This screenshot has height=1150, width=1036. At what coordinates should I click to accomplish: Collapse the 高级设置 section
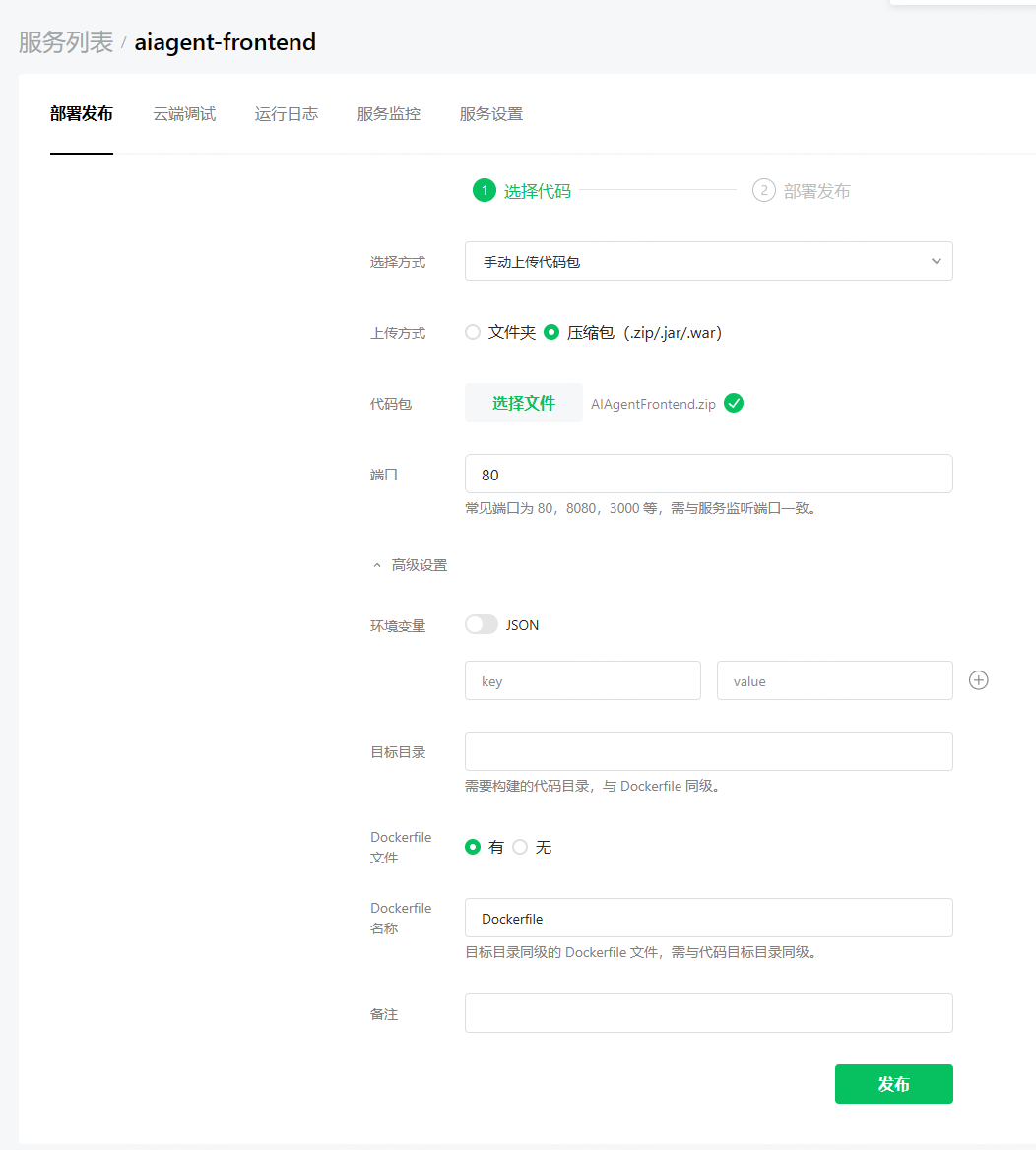coord(410,565)
